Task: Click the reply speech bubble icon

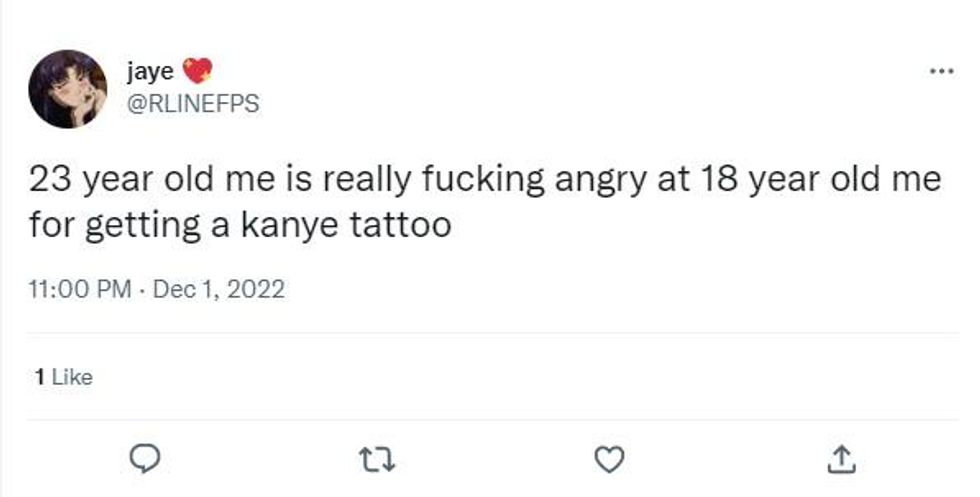Action: pos(146,457)
